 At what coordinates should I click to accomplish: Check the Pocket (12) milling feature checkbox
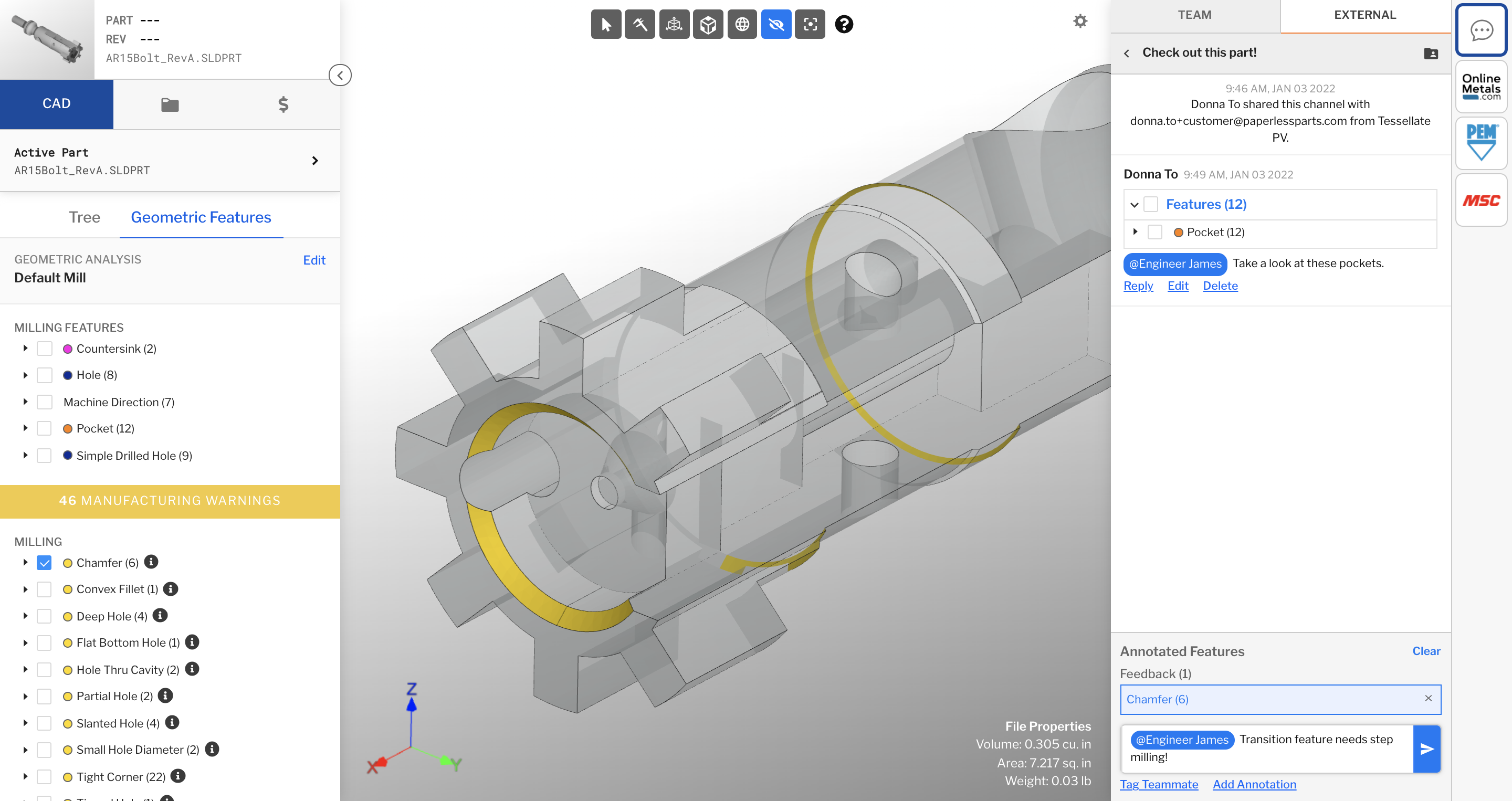click(x=44, y=428)
